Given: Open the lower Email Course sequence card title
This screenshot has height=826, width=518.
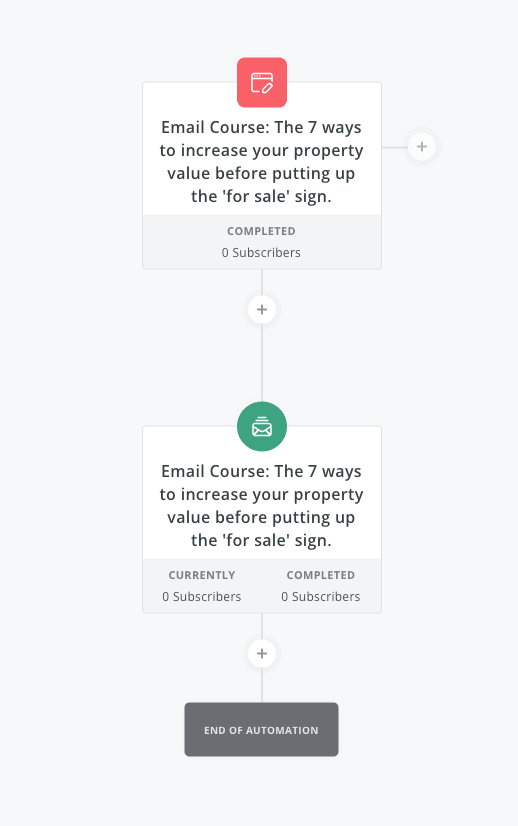Looking at the screenshot, I should pyautogui.click(x=261, y=506).
